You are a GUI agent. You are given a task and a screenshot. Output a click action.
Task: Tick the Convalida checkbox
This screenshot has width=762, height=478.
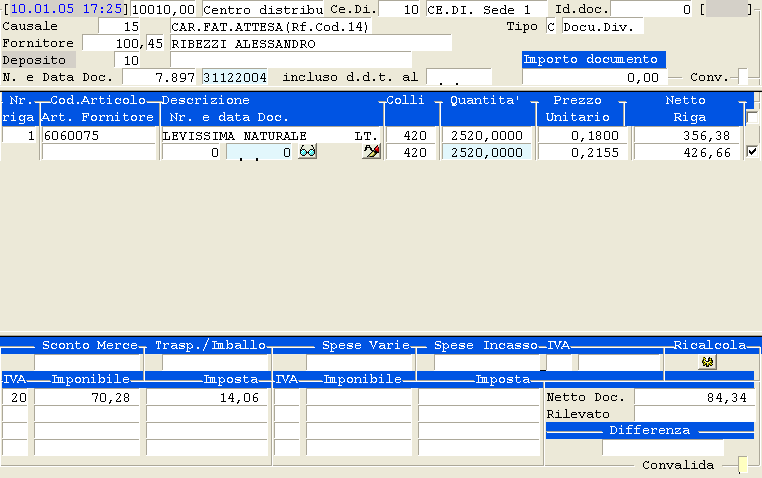point(742,465)
